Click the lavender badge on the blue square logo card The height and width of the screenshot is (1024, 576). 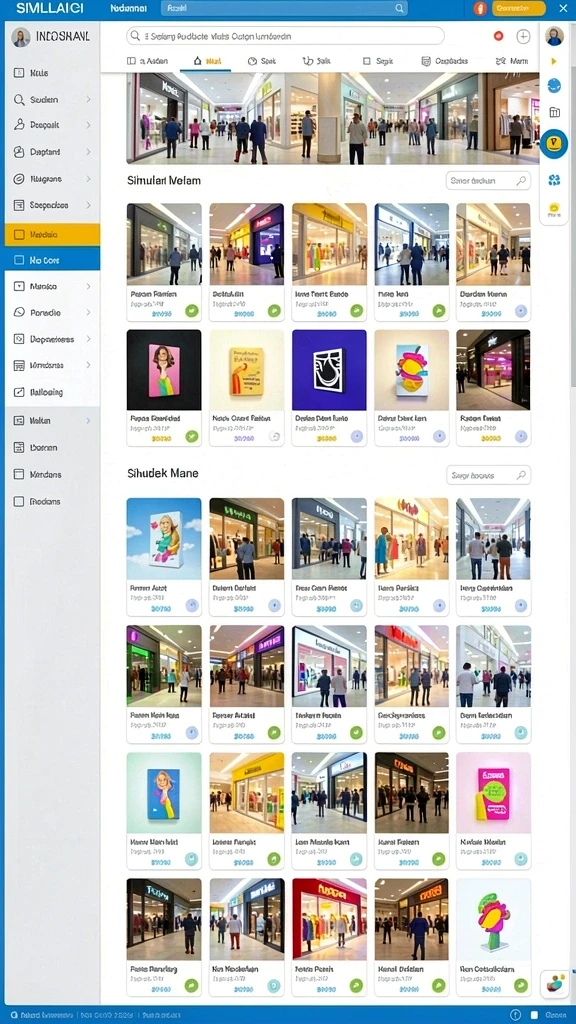tap(357, 436)
